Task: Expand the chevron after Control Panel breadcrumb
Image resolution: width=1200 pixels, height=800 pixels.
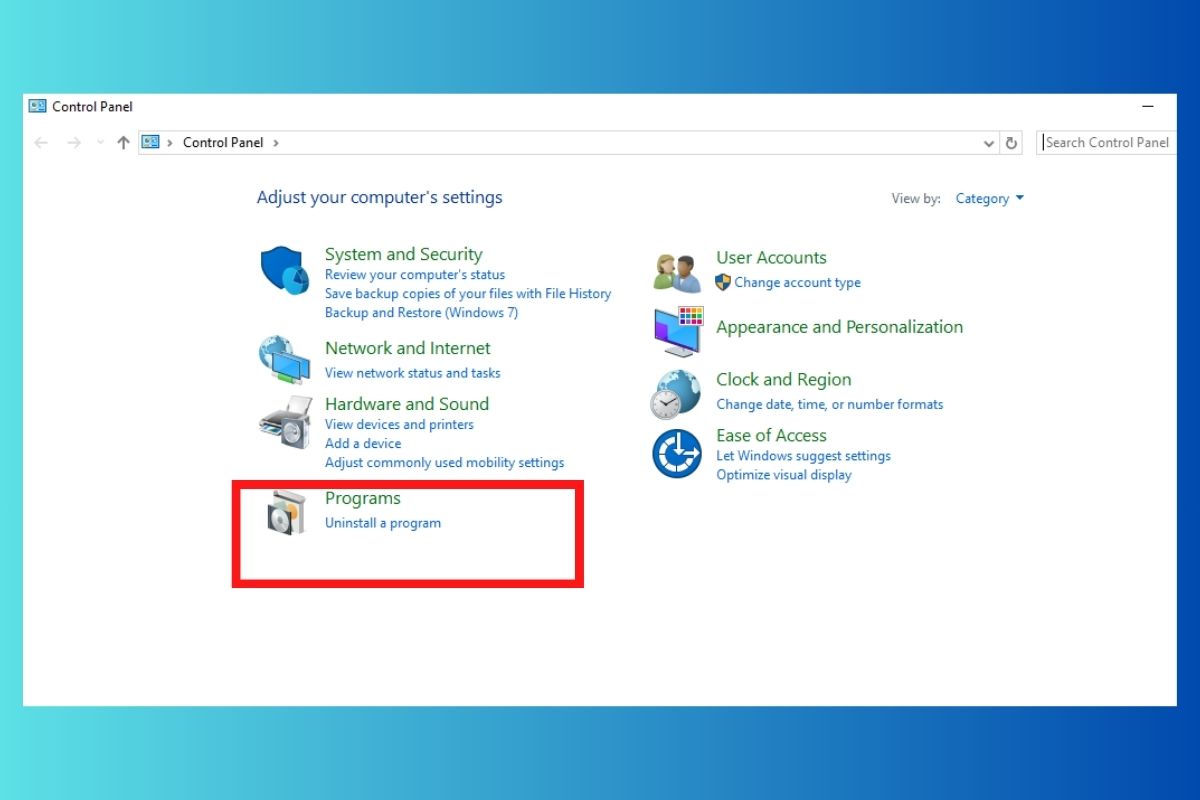Action: pos(276,143)
